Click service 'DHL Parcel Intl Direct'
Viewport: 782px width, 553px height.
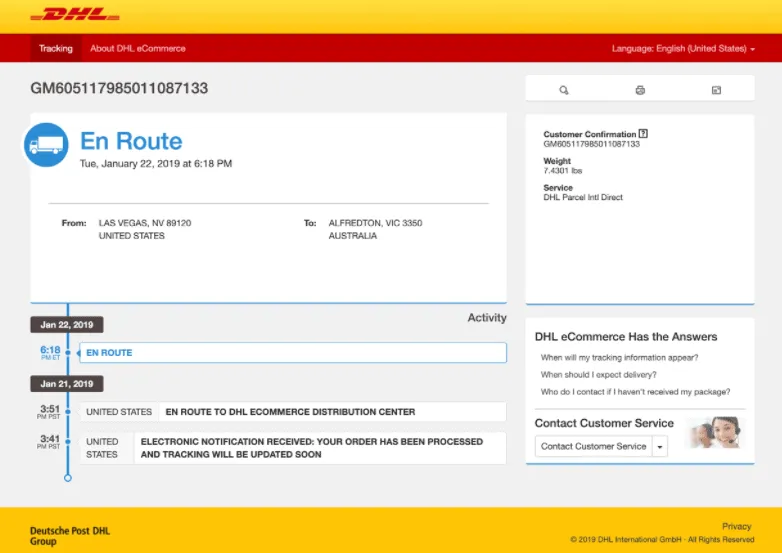583,197
